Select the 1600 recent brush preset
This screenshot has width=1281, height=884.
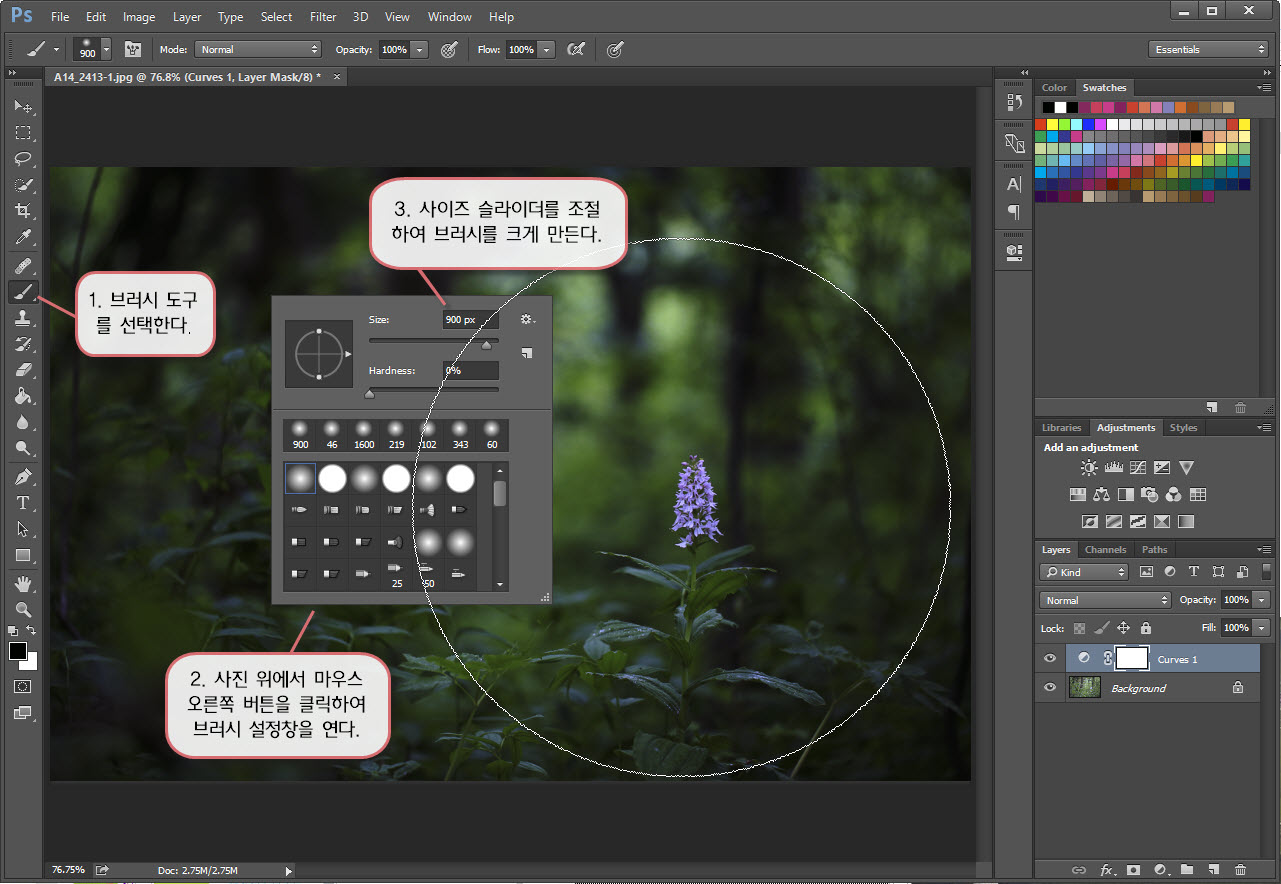point(364,436)
